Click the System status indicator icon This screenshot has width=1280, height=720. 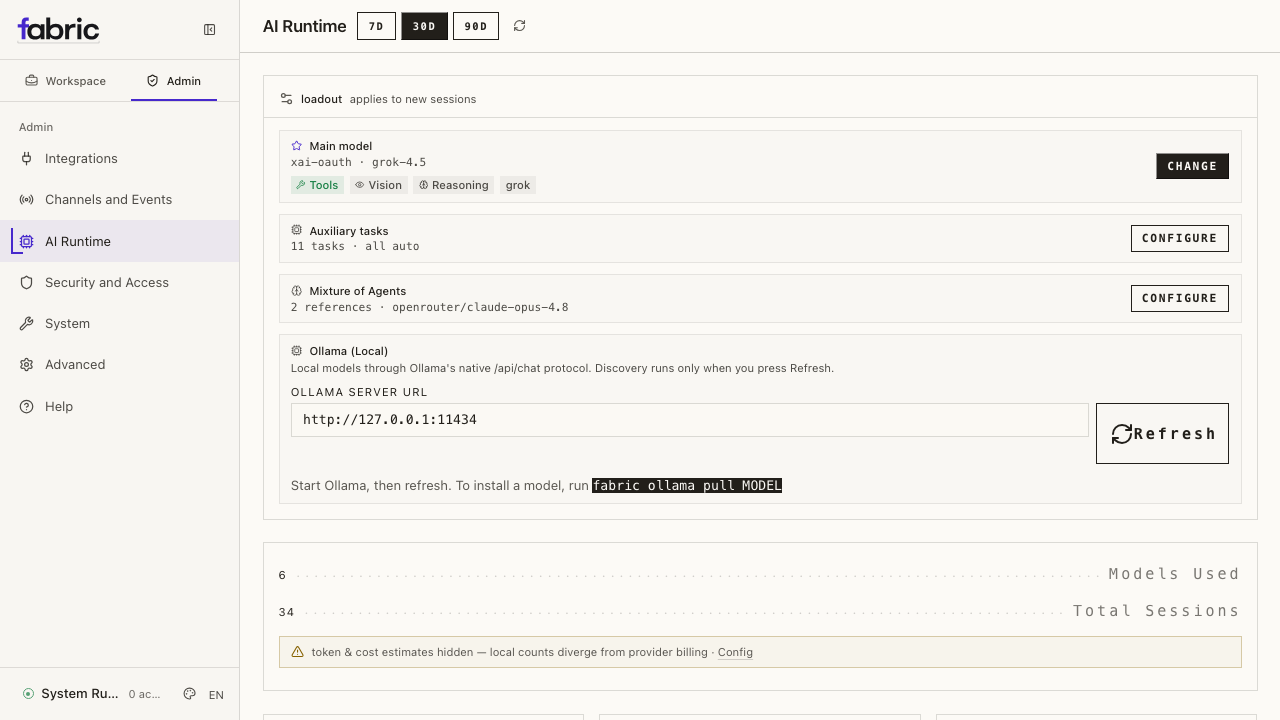click(x=28, y=694)
